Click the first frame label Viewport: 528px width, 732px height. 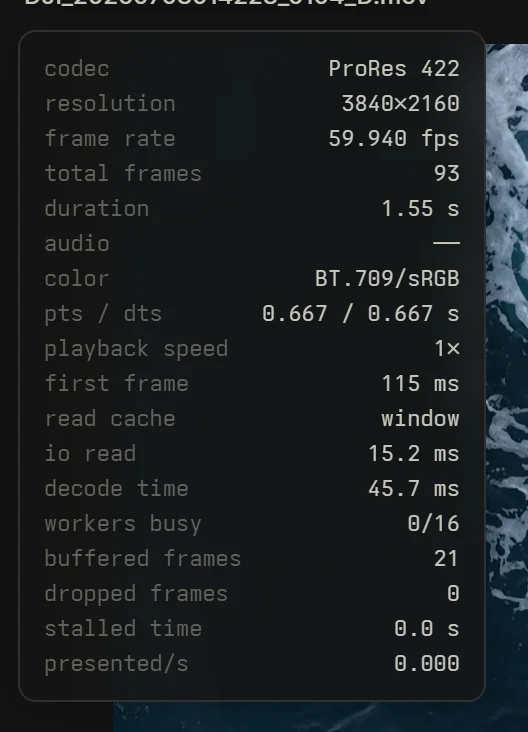[x=117, y=384]
